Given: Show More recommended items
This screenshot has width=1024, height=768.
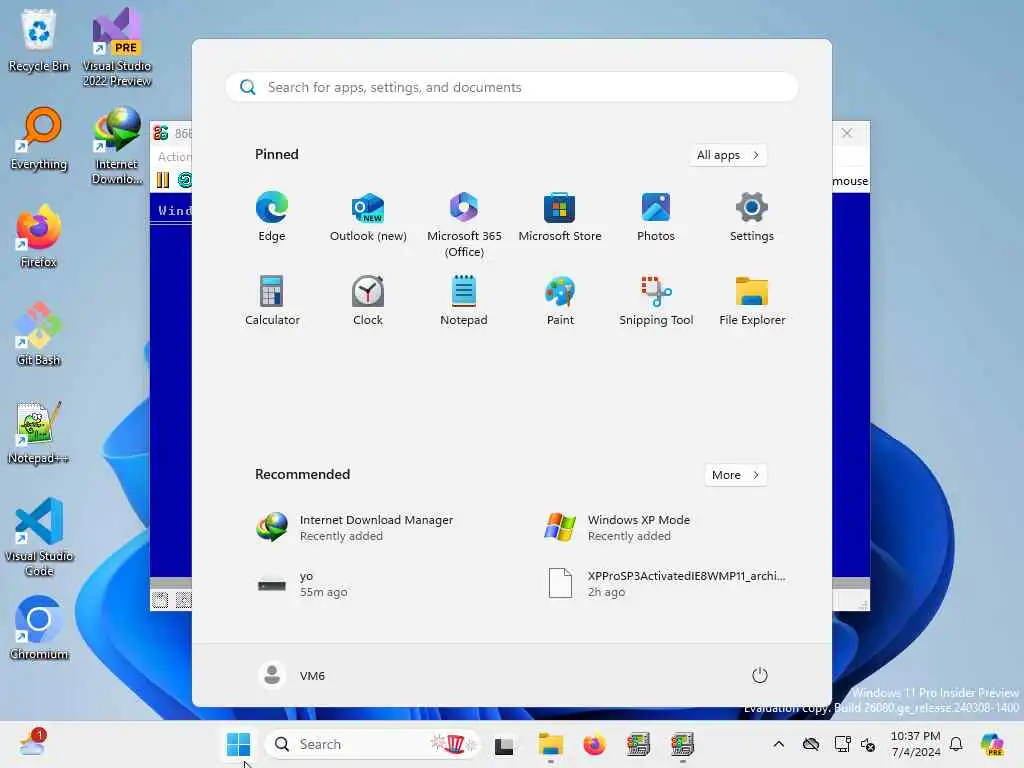Looking at the screenshot, I should 735,475.
